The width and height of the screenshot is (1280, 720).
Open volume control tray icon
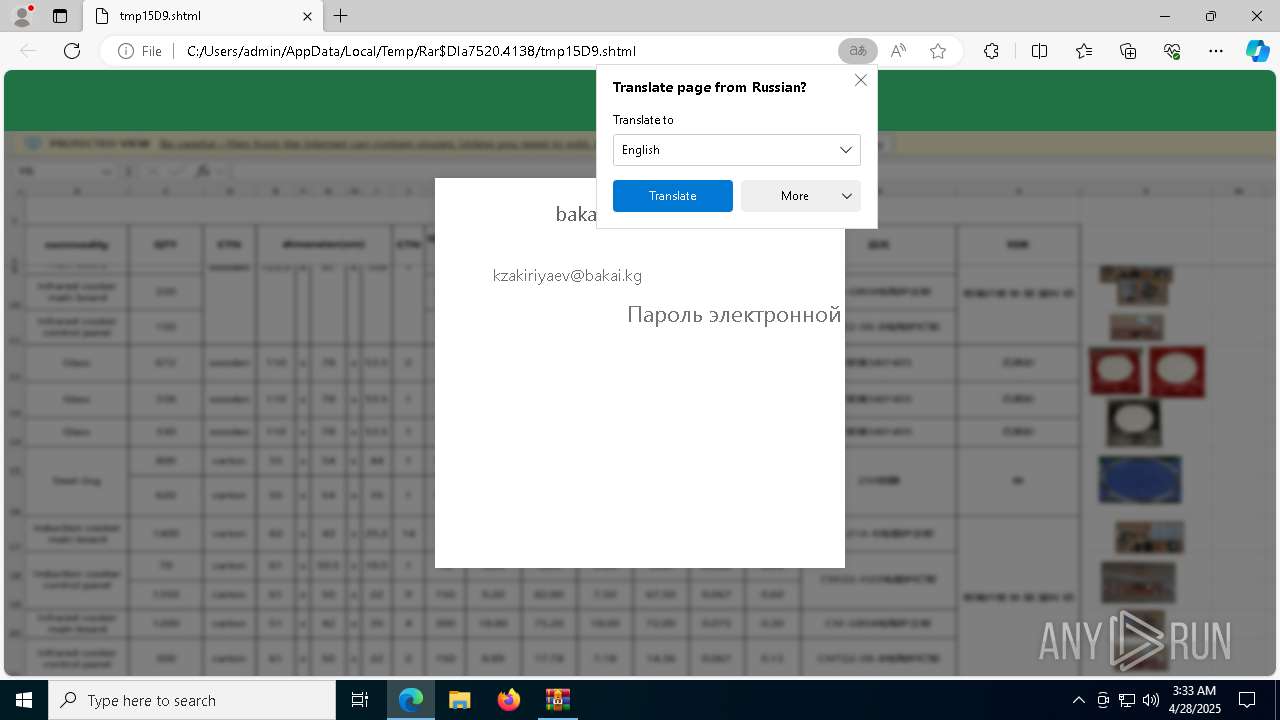click(x=1151, y=700)
